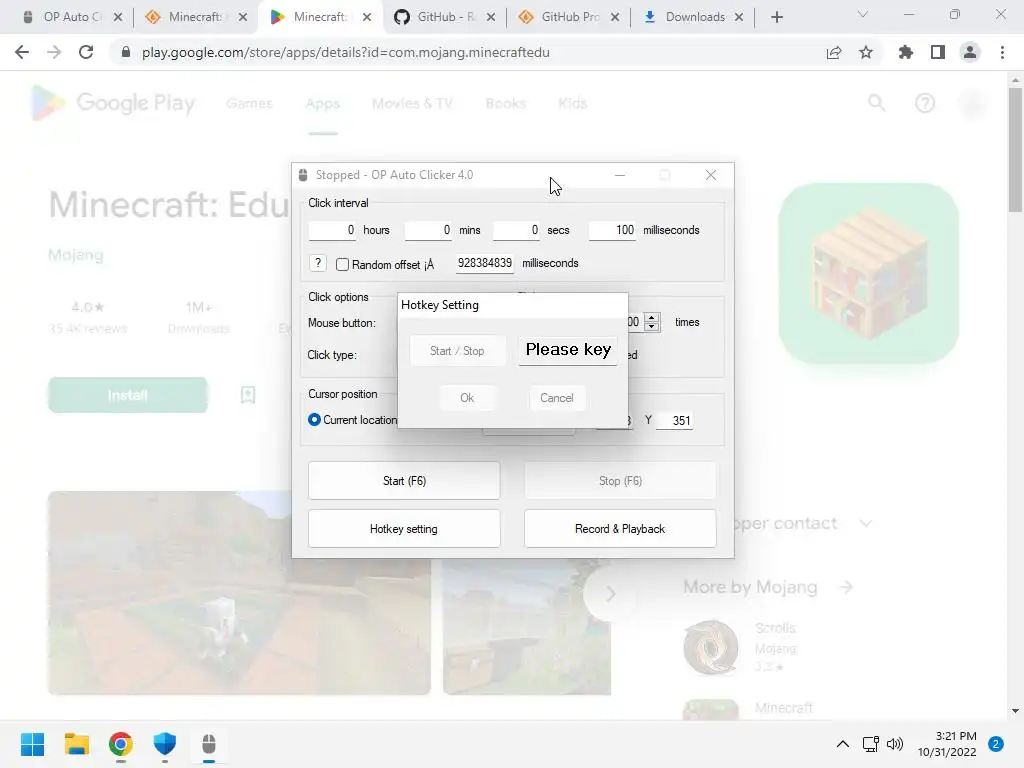Click the question mark help button

[x=317, y=263]
